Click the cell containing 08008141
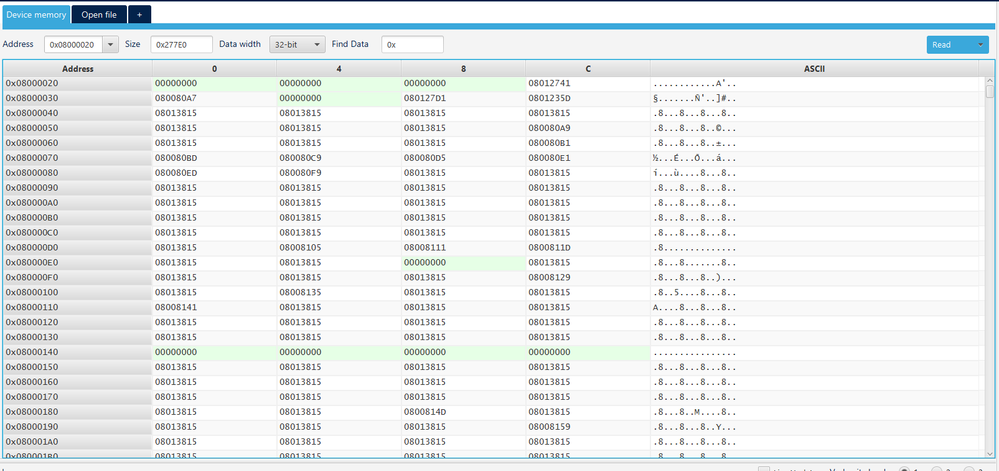This screenshot has height=471, width=999. pyautogui.click(x=214, y=308)
